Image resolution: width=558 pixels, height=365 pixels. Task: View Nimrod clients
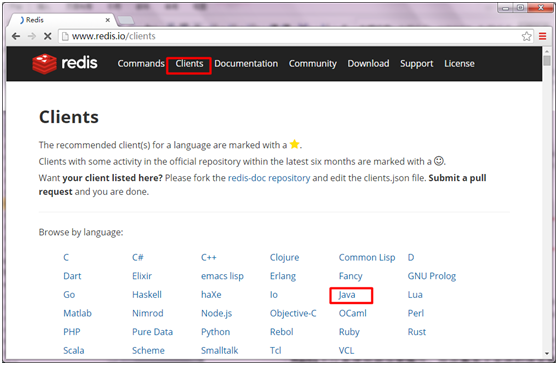(148, 313)
